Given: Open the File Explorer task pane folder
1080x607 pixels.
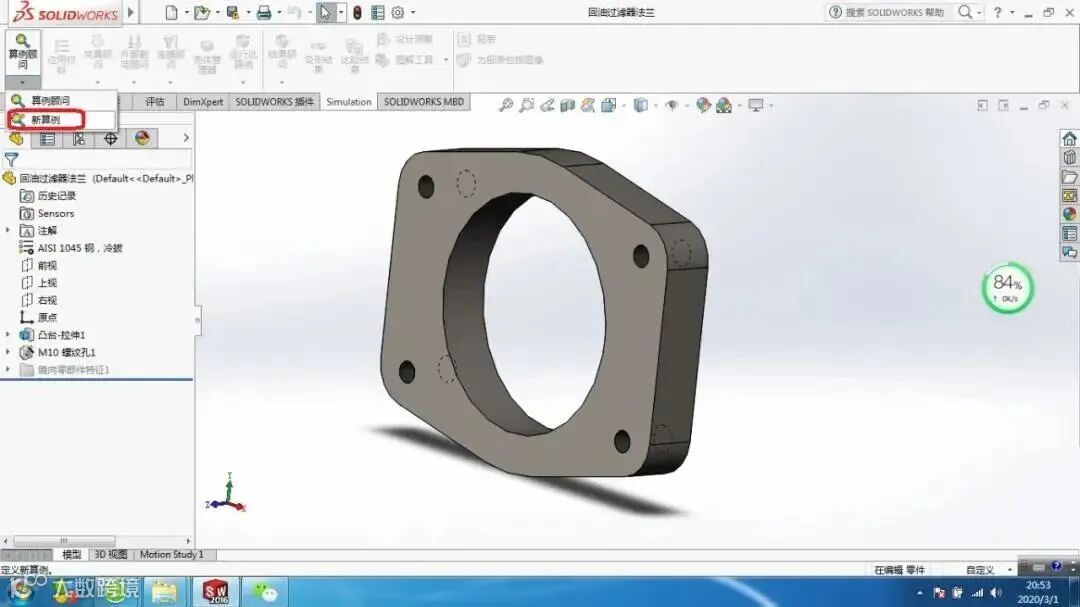Looking at the screenshot, I should pyautogui.click(x=1069, y=177).
